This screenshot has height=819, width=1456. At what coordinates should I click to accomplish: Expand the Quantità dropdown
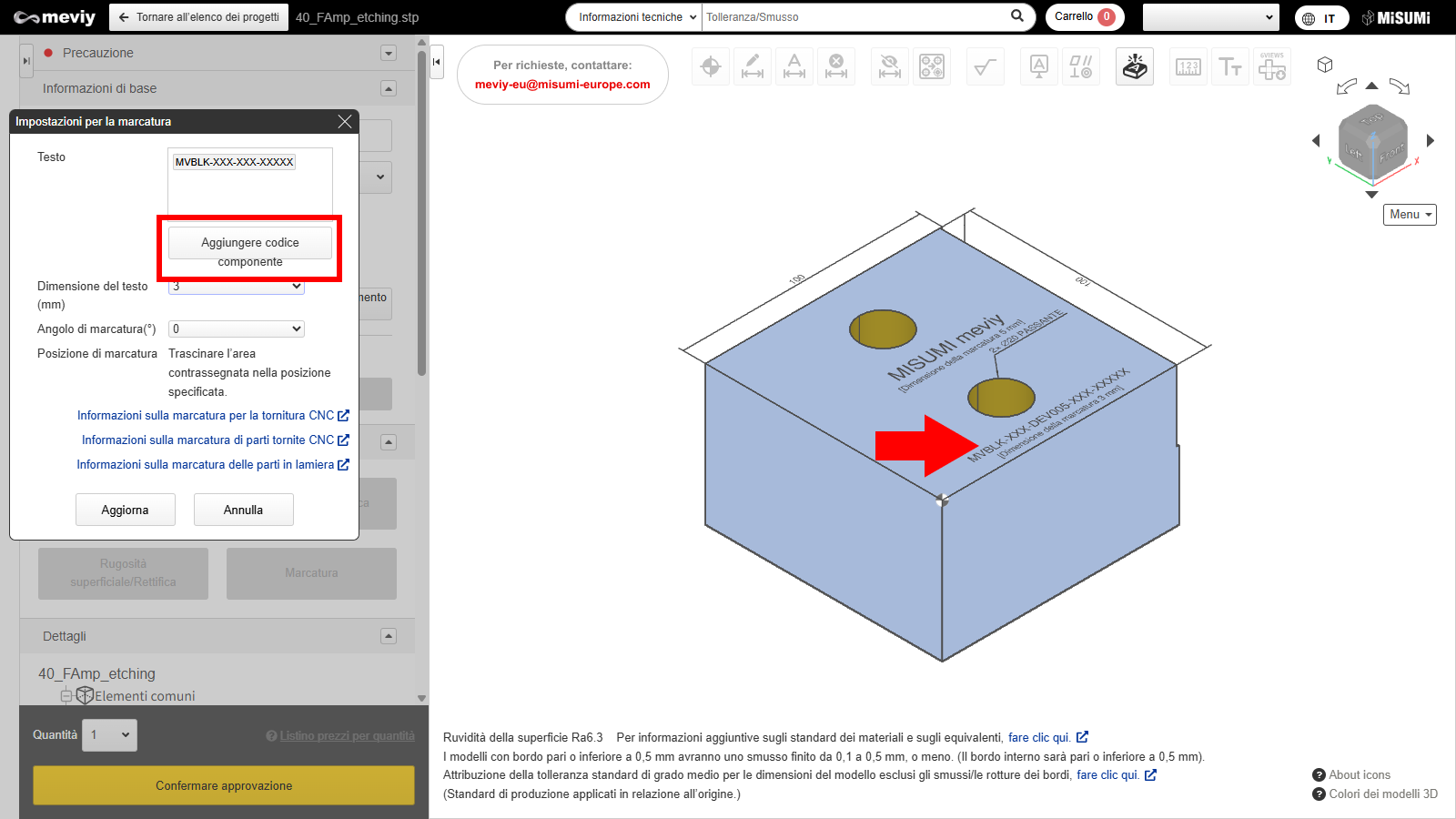[x=110, y=734]
